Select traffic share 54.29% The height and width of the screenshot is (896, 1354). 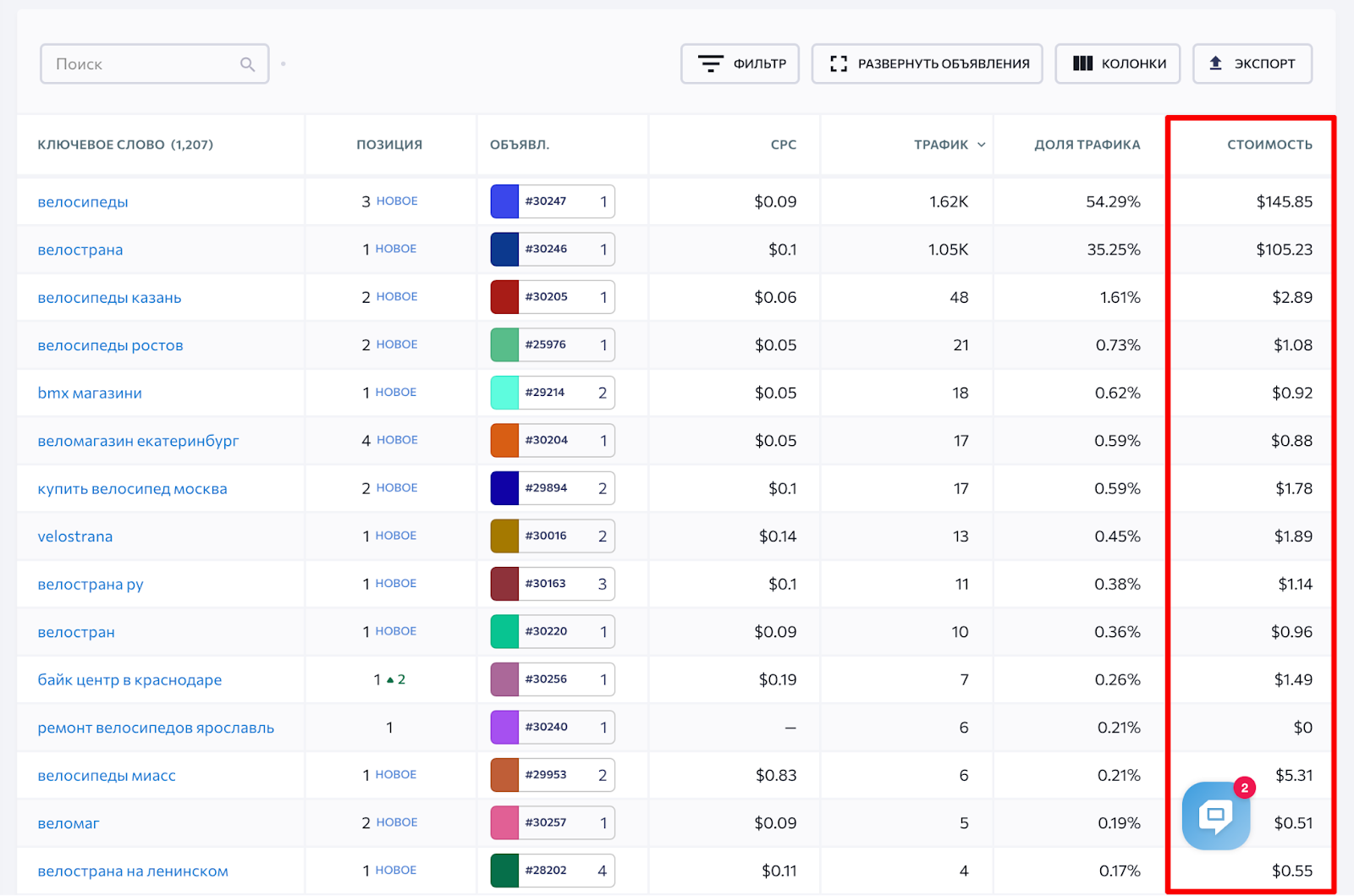point(1113,202)
